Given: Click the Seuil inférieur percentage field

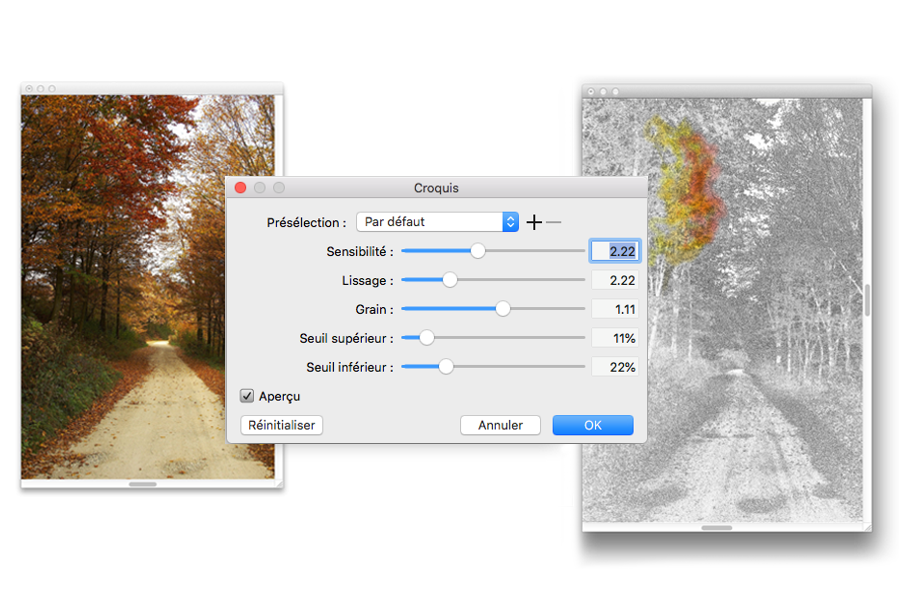Looking at the screenshot, I should [614, 367].
